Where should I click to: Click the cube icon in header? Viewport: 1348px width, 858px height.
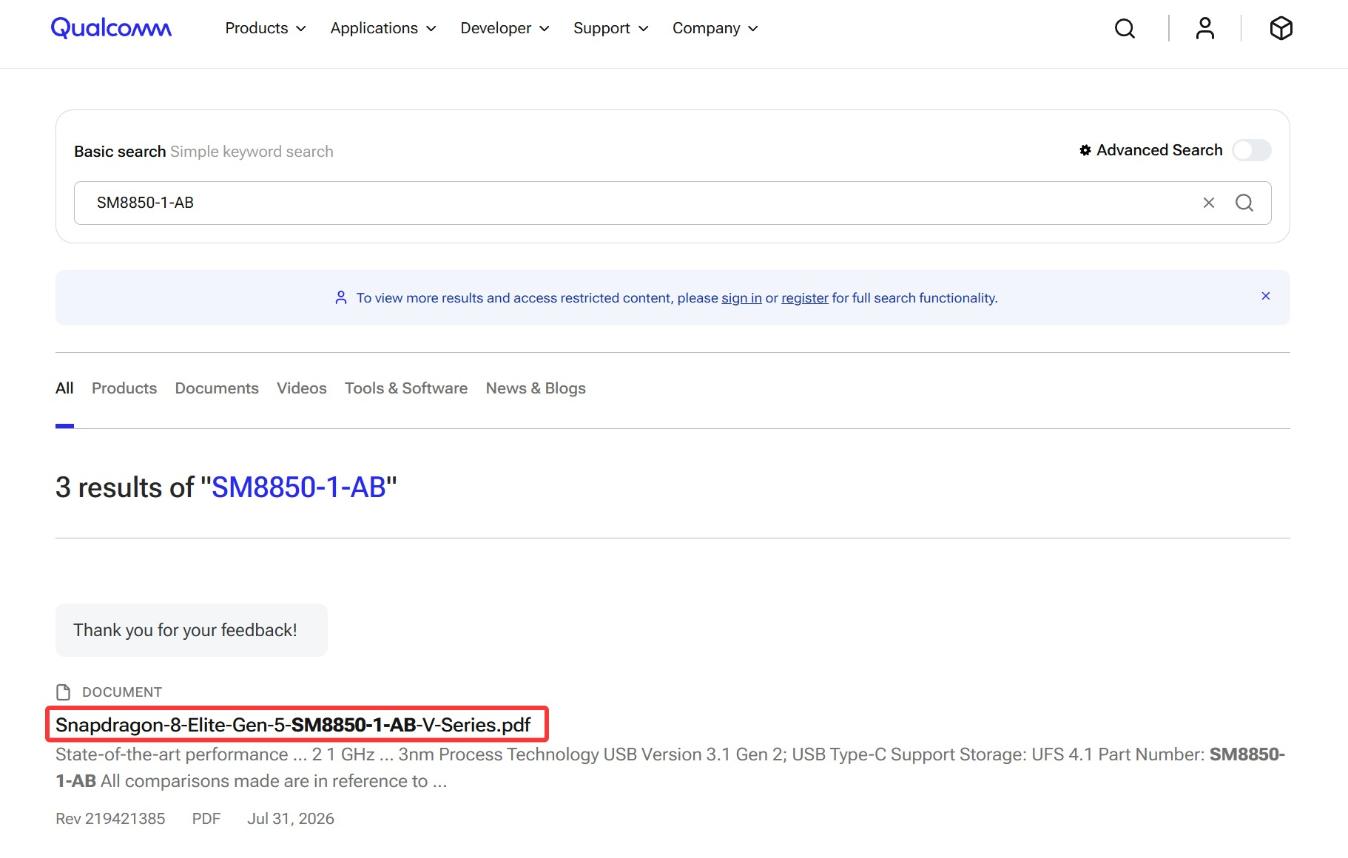(x=1281, y=29)
